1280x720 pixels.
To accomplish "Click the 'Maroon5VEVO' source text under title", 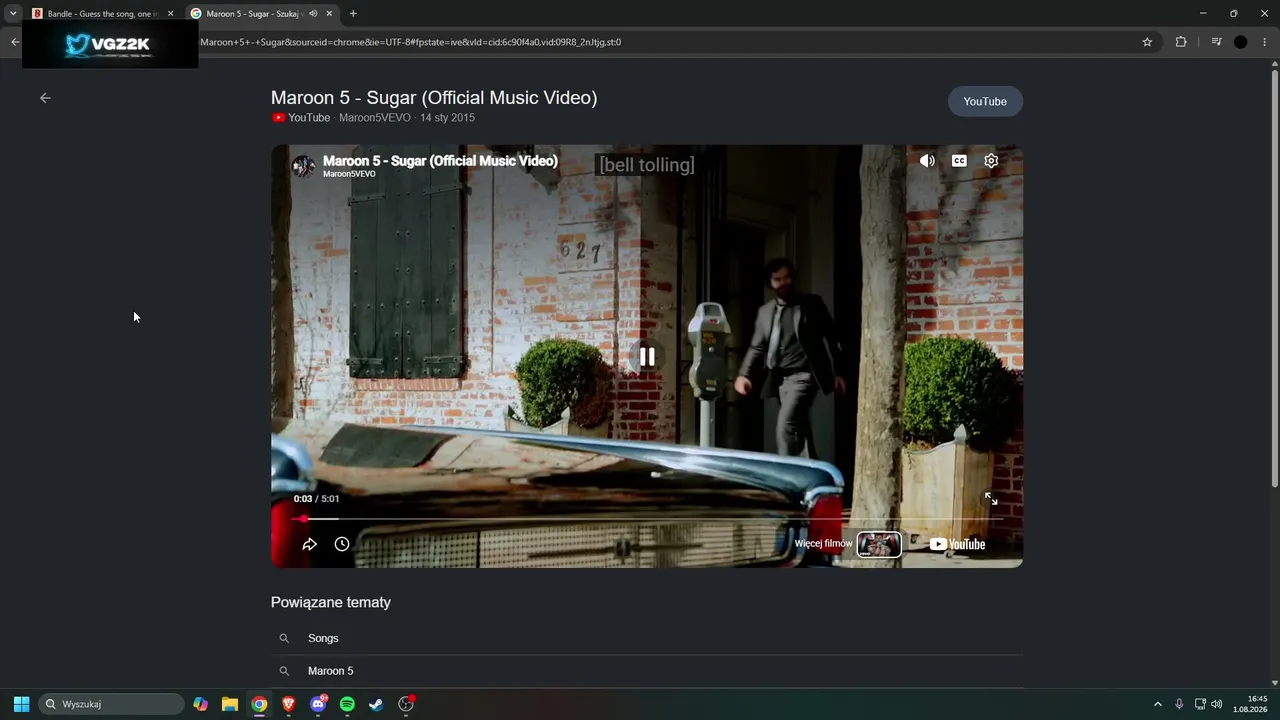I will point(374,118).
